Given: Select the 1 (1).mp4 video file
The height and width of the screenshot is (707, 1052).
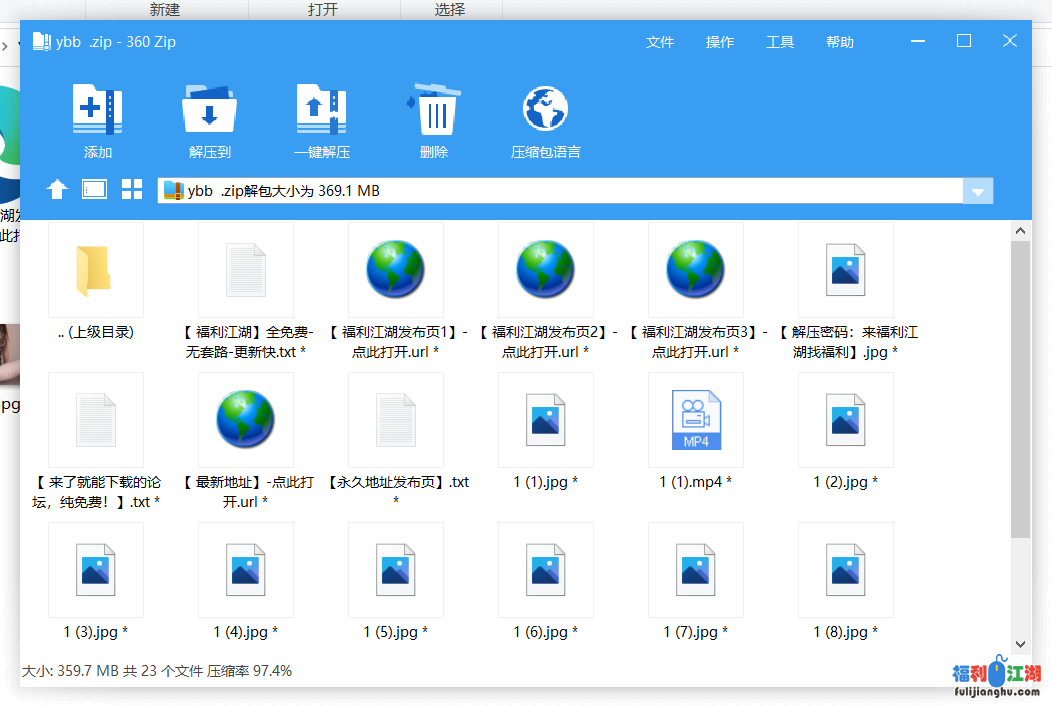Looking at the screenshot, I should coord(695,421).
